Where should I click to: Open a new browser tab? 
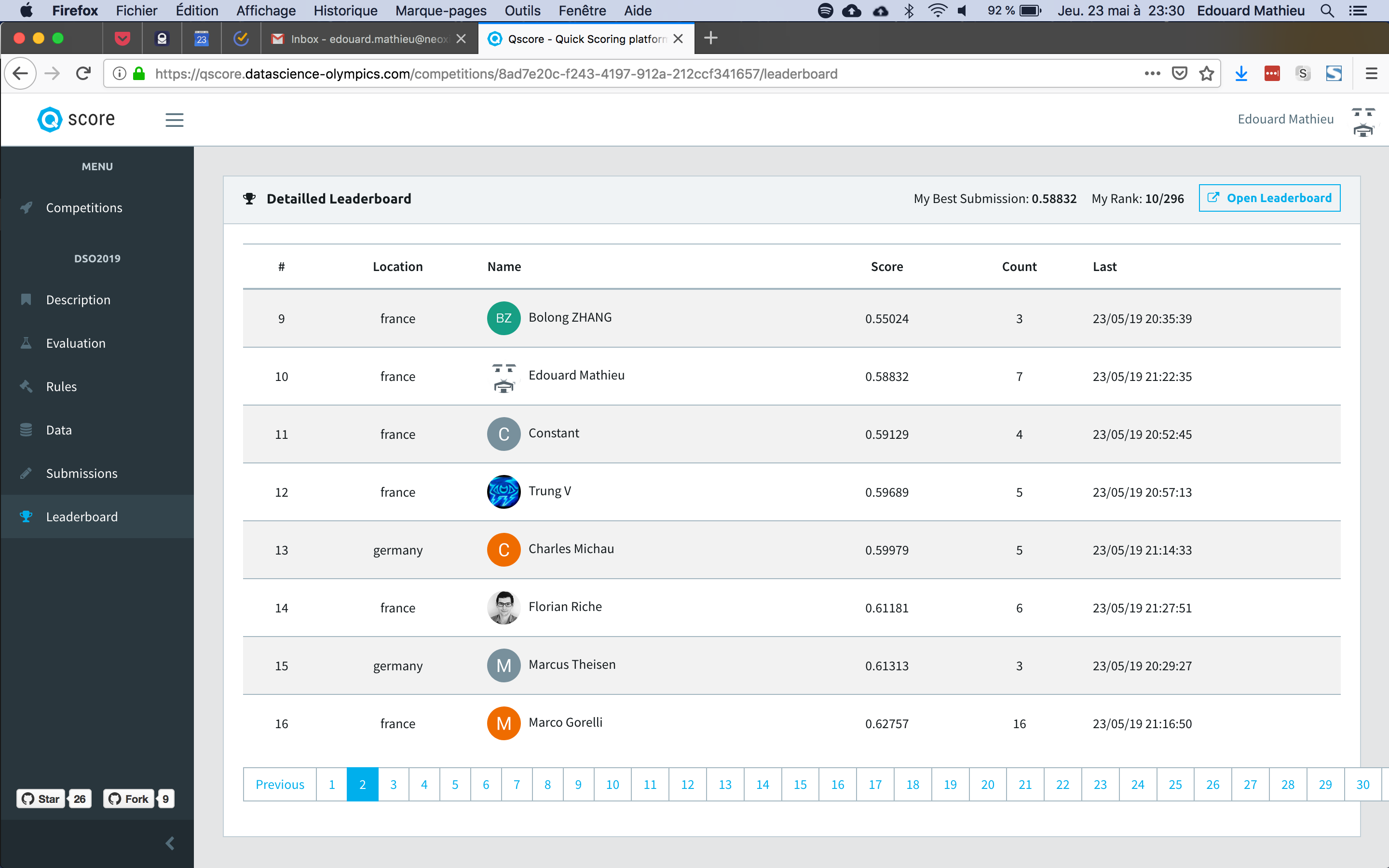(x=710, y=39)
